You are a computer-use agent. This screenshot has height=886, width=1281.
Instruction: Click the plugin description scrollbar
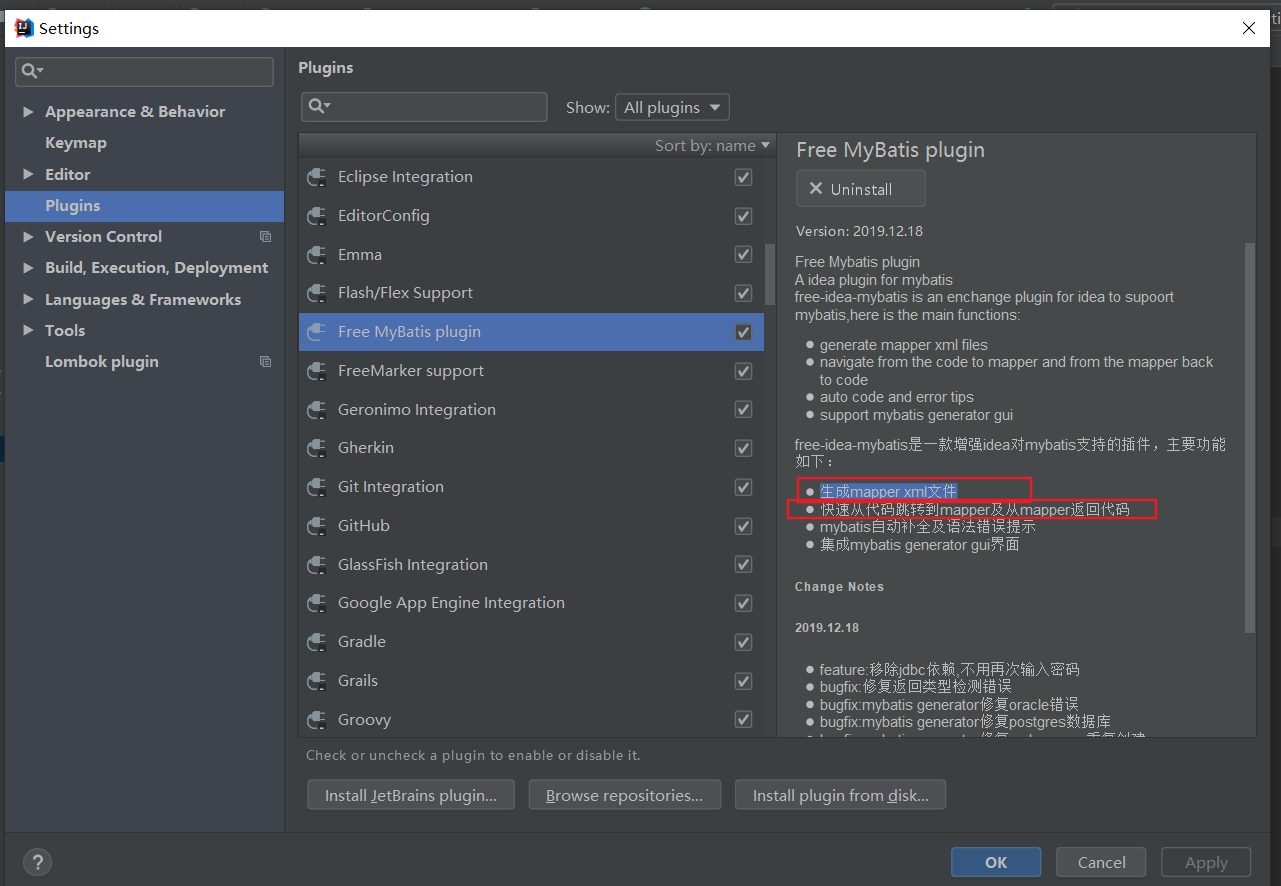tap(1249, 437)
